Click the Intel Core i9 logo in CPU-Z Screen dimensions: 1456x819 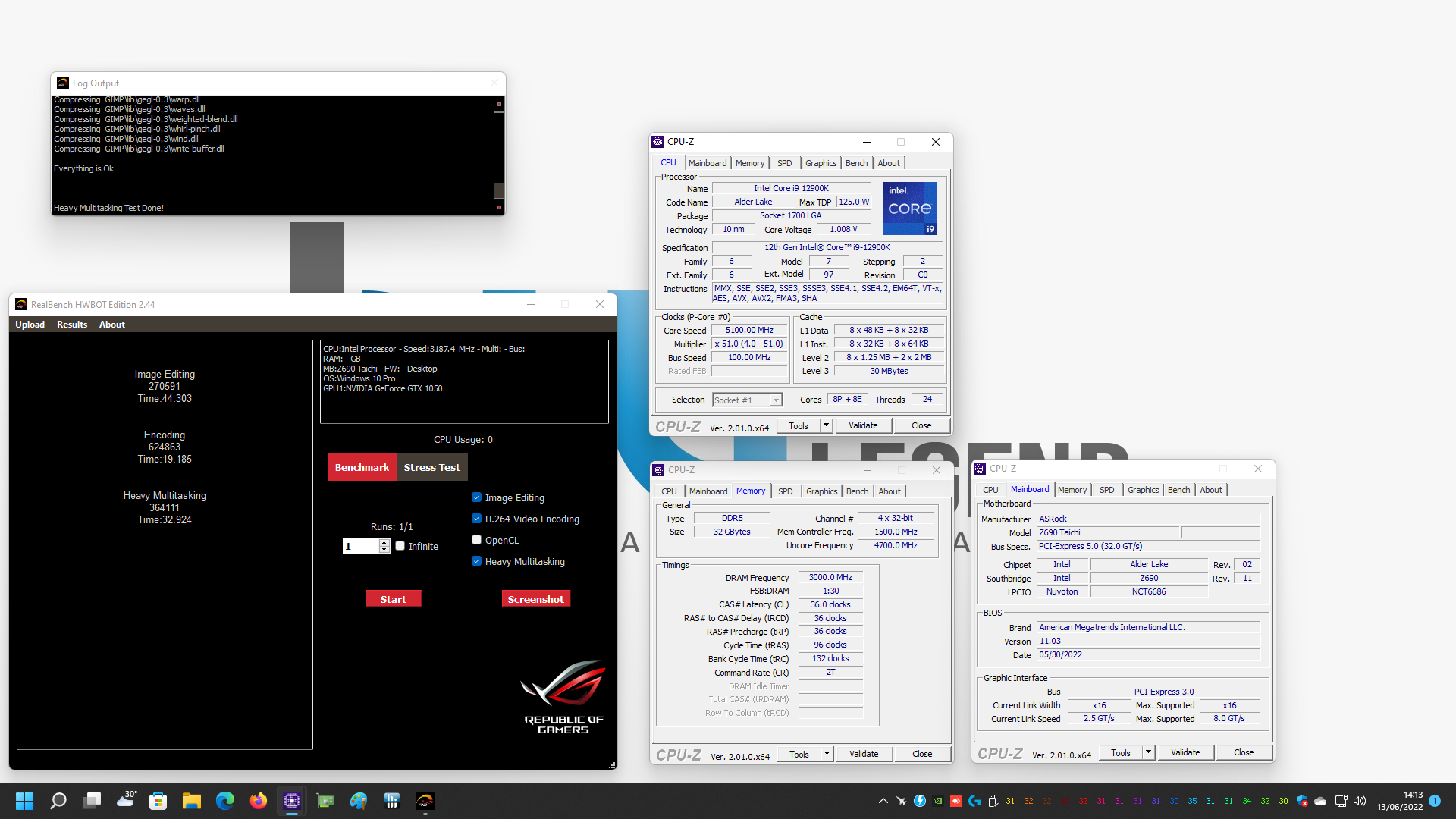coord(910,209)
